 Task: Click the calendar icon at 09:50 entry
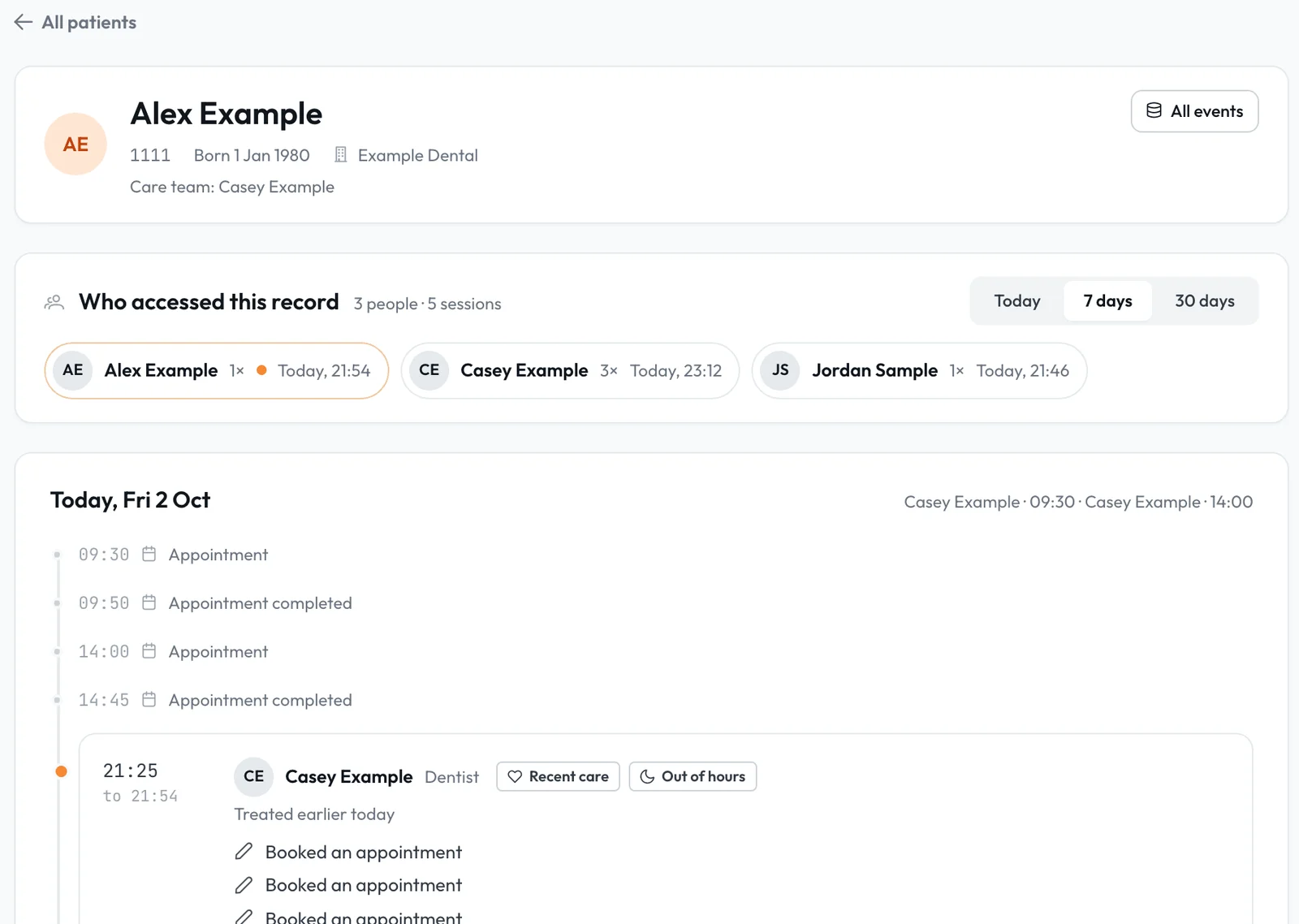149,602
